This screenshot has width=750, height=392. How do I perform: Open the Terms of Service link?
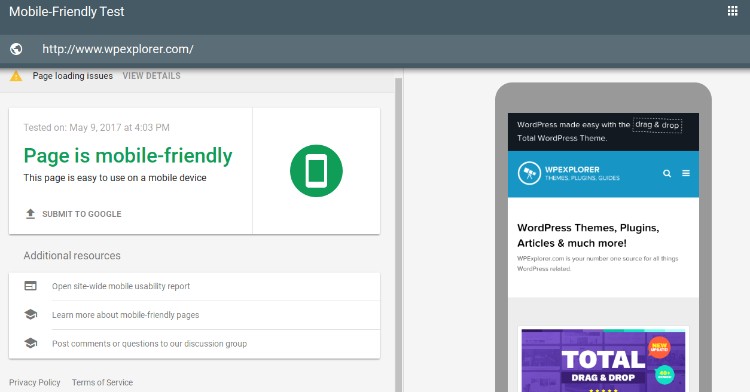pyautogui.click(x=102, y=382)
